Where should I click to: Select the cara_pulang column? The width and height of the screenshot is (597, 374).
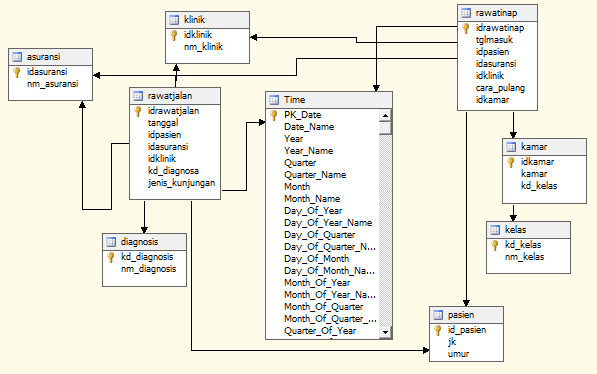click(x=500, y=88)
